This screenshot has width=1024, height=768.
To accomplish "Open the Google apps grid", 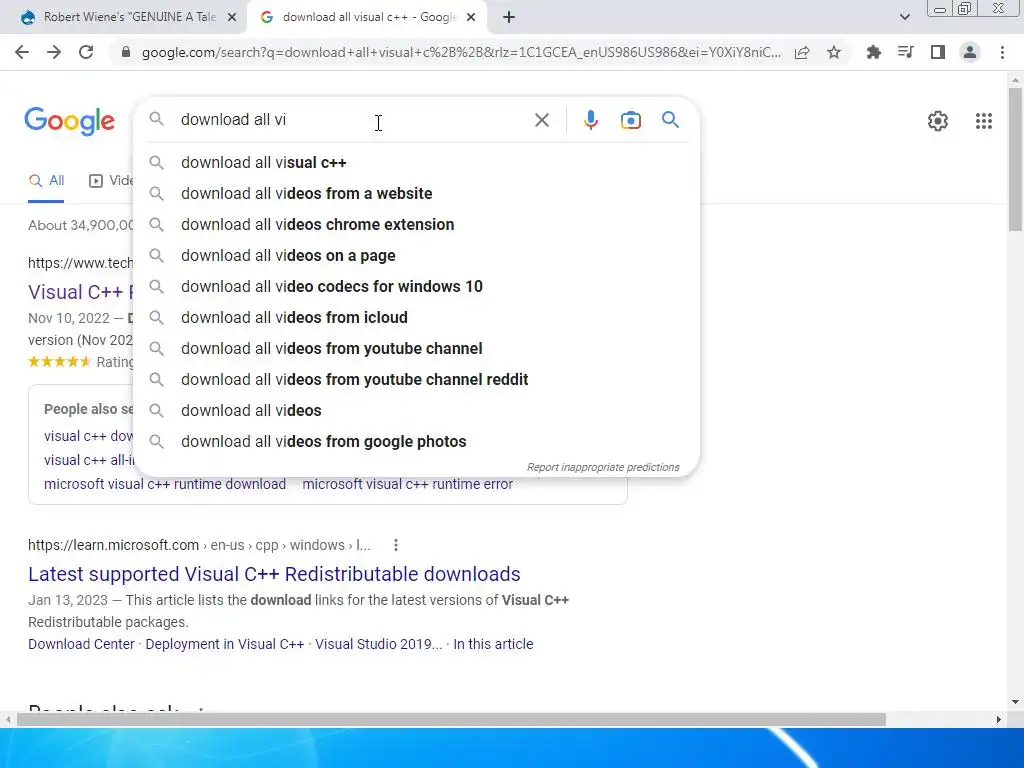I will pyautogui.click(x=984, y=121).
